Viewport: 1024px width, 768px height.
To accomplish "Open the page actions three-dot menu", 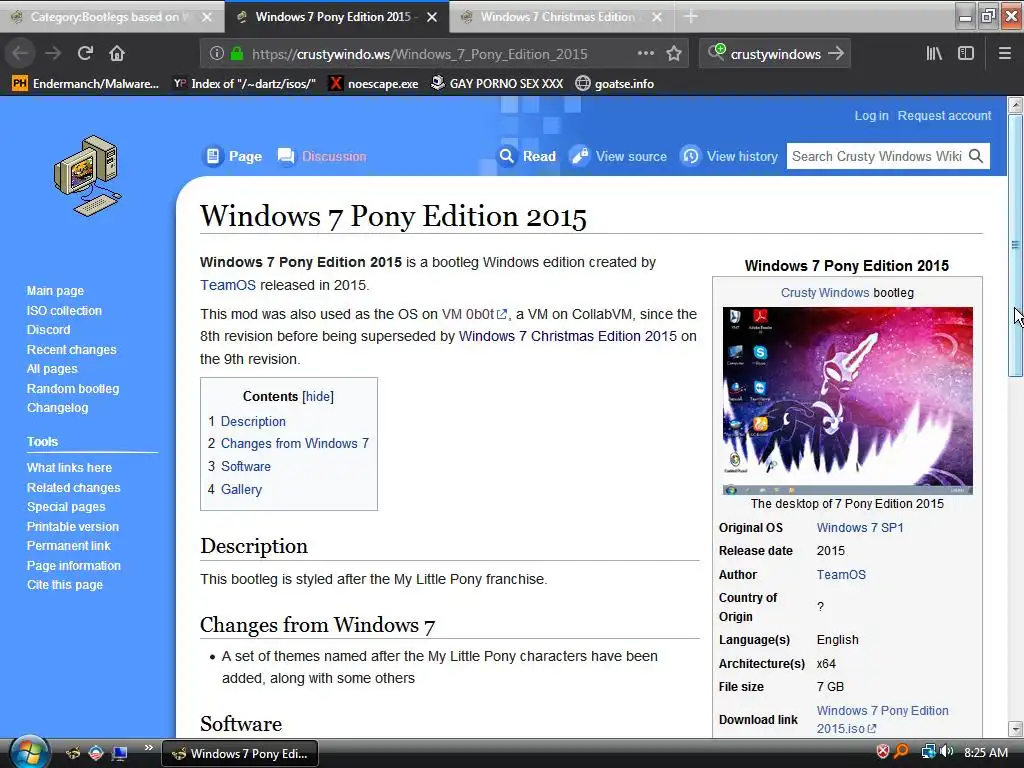I will 645,54.
